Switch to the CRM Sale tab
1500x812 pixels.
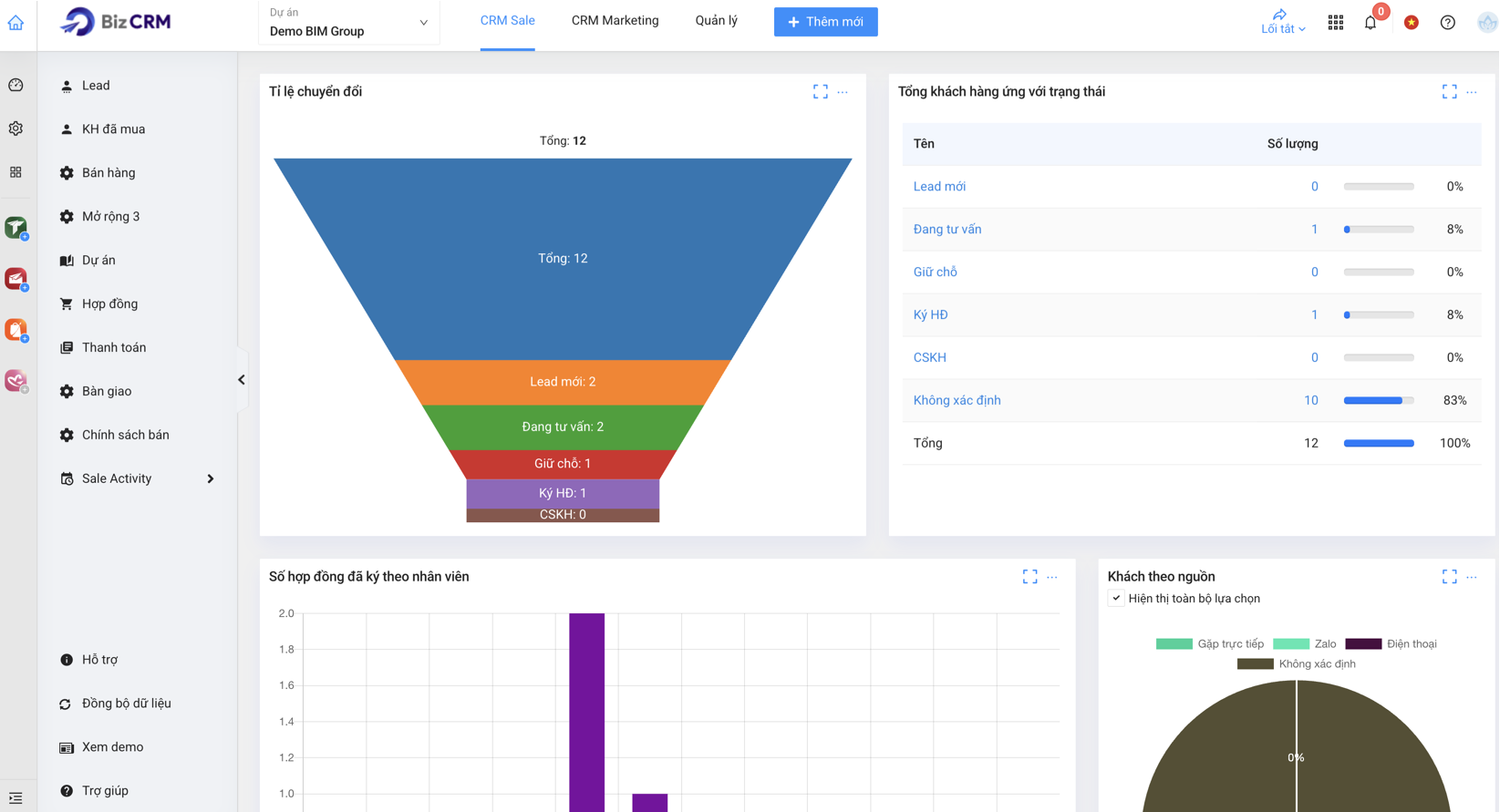pyautogui.click(x=508, y=21)
